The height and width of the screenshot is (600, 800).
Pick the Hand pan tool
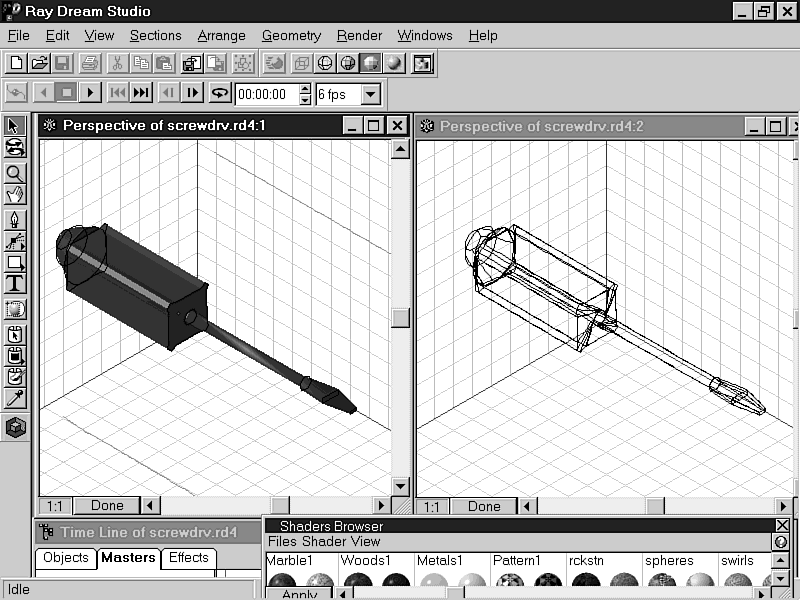15,194
